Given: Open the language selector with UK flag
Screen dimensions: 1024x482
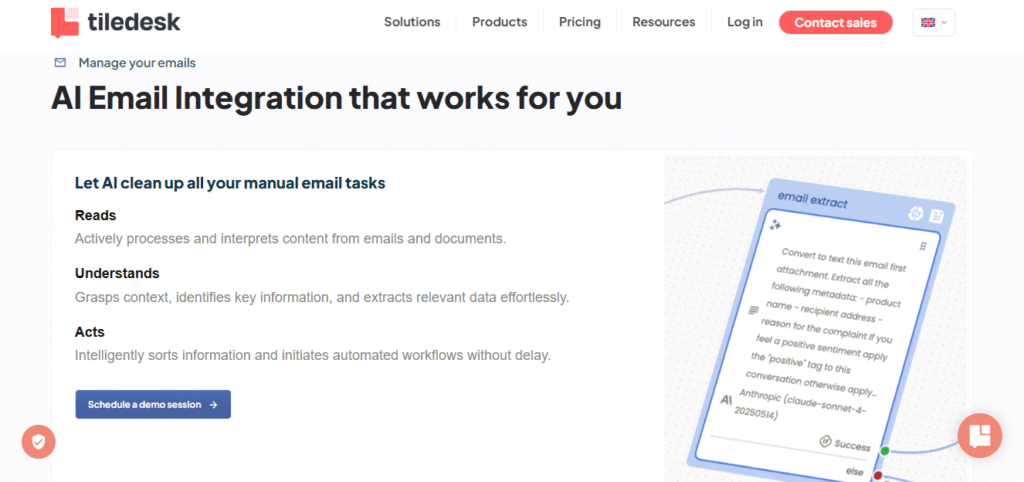Looking at the screenshot, I should point(933,22).
